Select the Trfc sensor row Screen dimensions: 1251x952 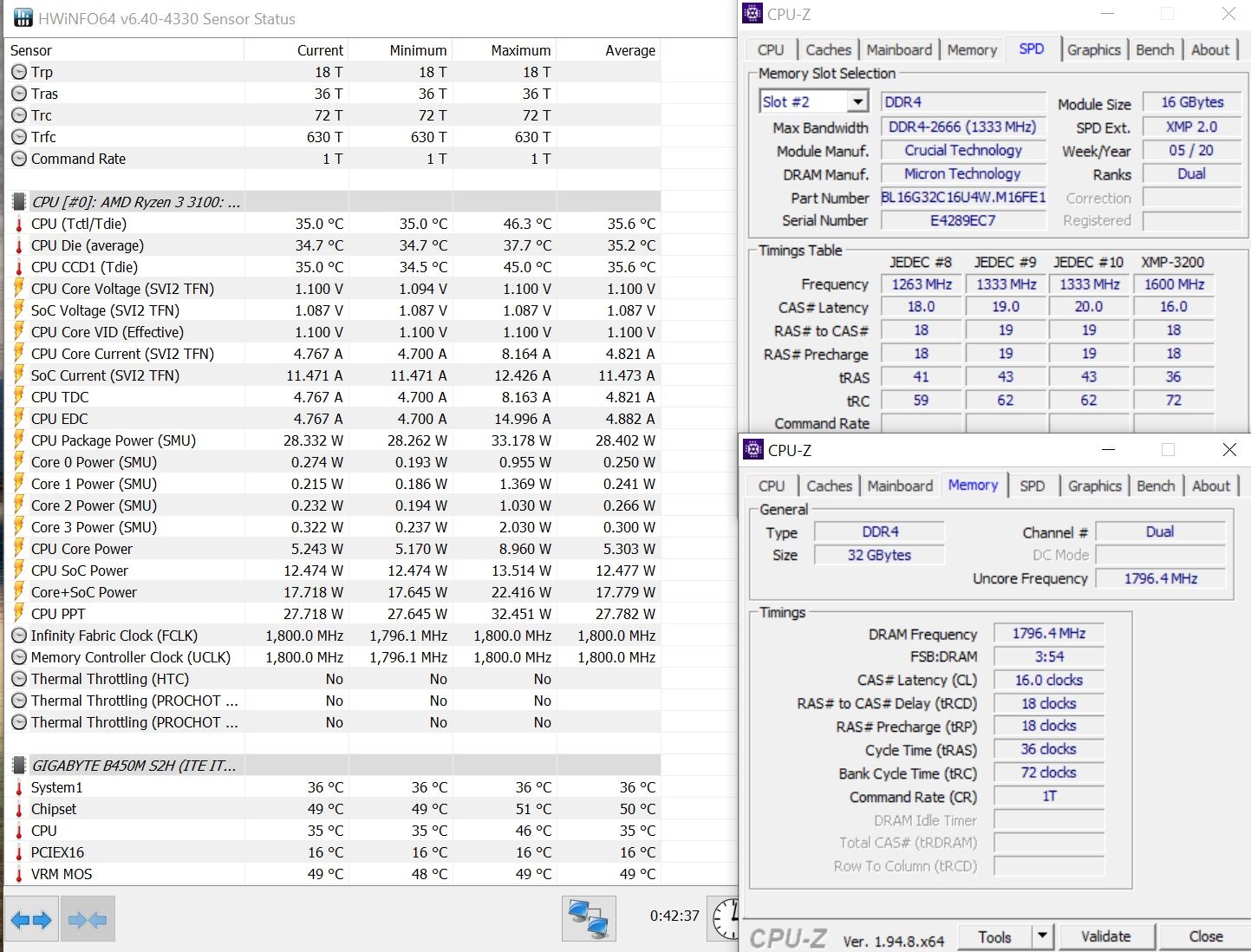332,137
